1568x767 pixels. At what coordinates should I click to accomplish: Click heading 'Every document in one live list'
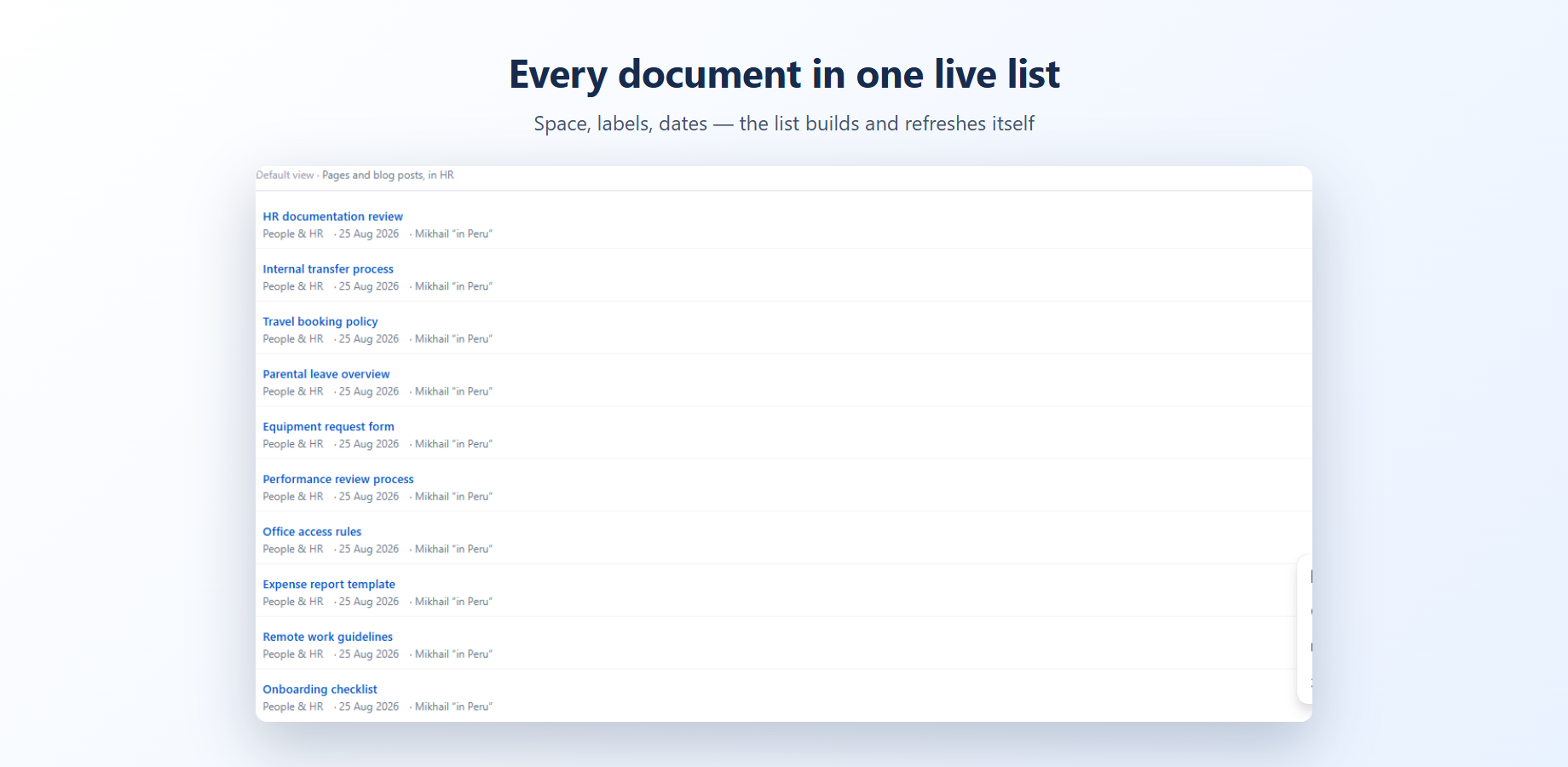point(784,75)
